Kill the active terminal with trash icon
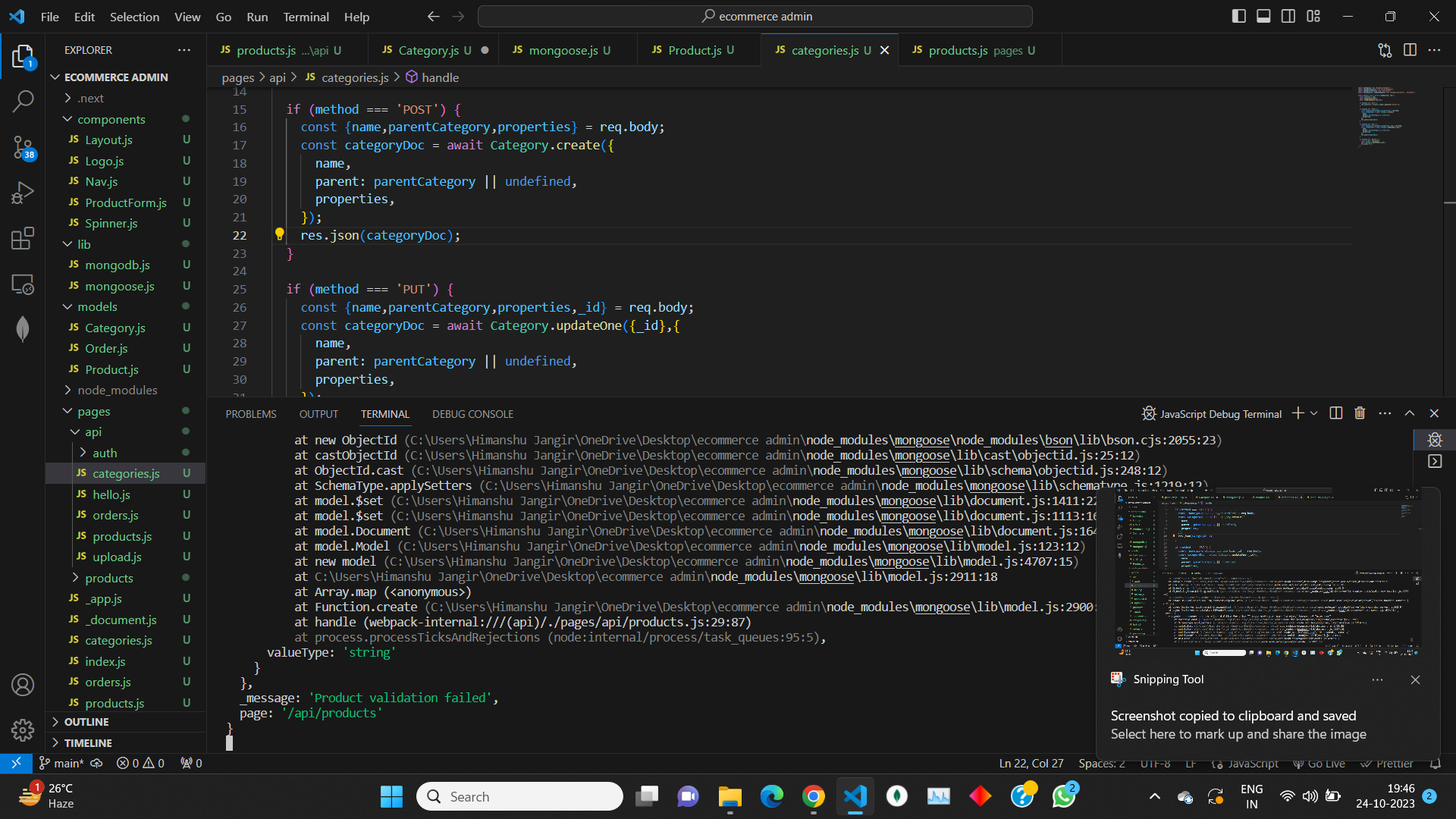The height and width of the screenshot is (819, 1456). pyautogui.click(x=1360, y=413)
